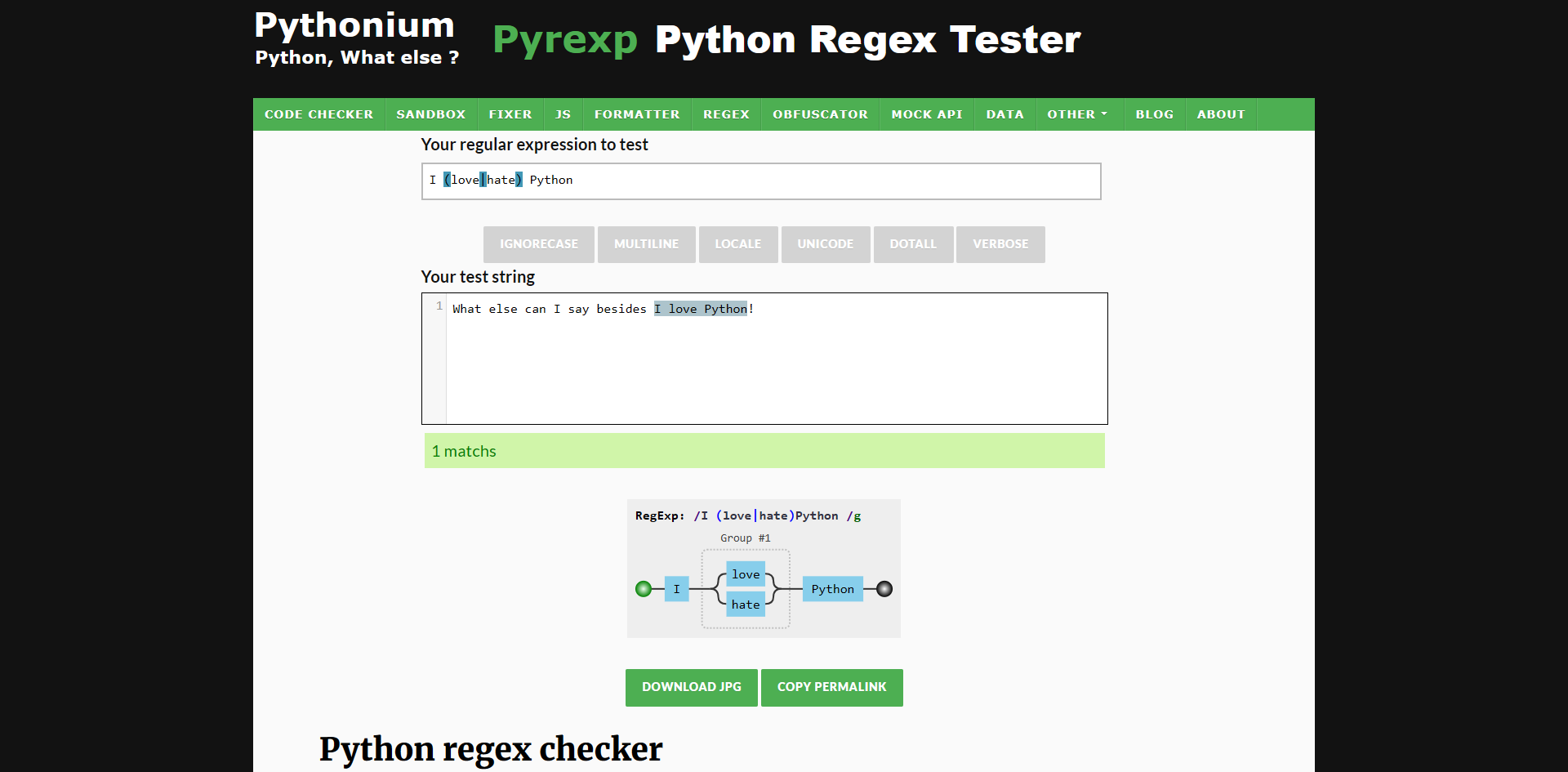
Task: Click the Pythonium site logo
Action: click(x=354, y=25)
